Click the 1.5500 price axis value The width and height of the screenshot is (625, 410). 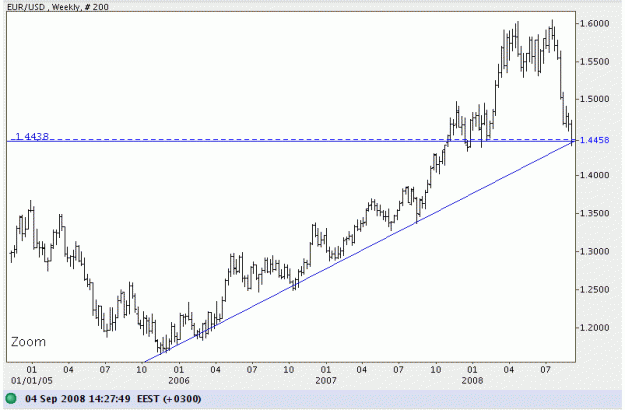click(594, 62)
